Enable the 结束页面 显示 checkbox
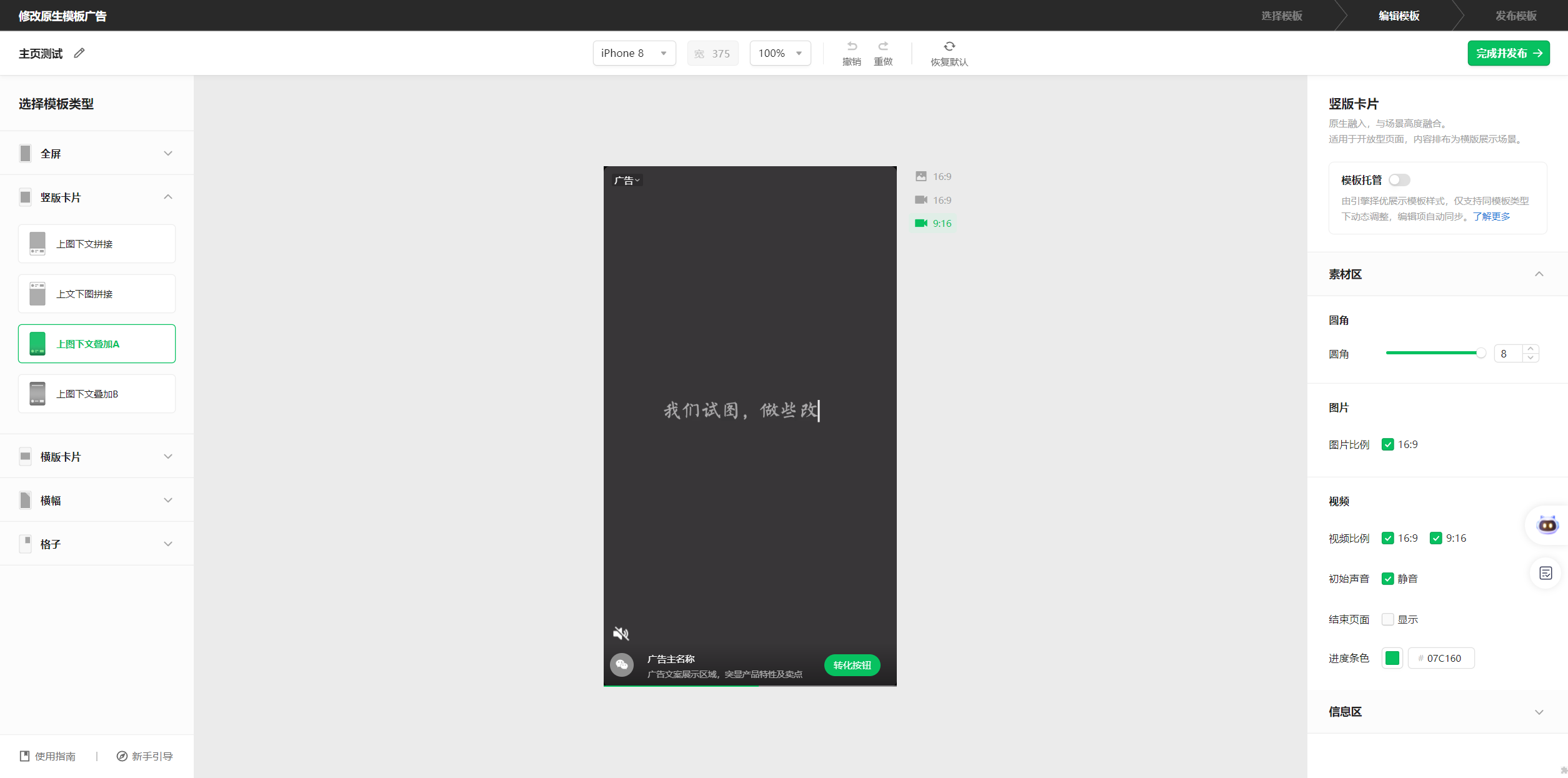Screen dimensions: 1568x778 coord(1388,619)
